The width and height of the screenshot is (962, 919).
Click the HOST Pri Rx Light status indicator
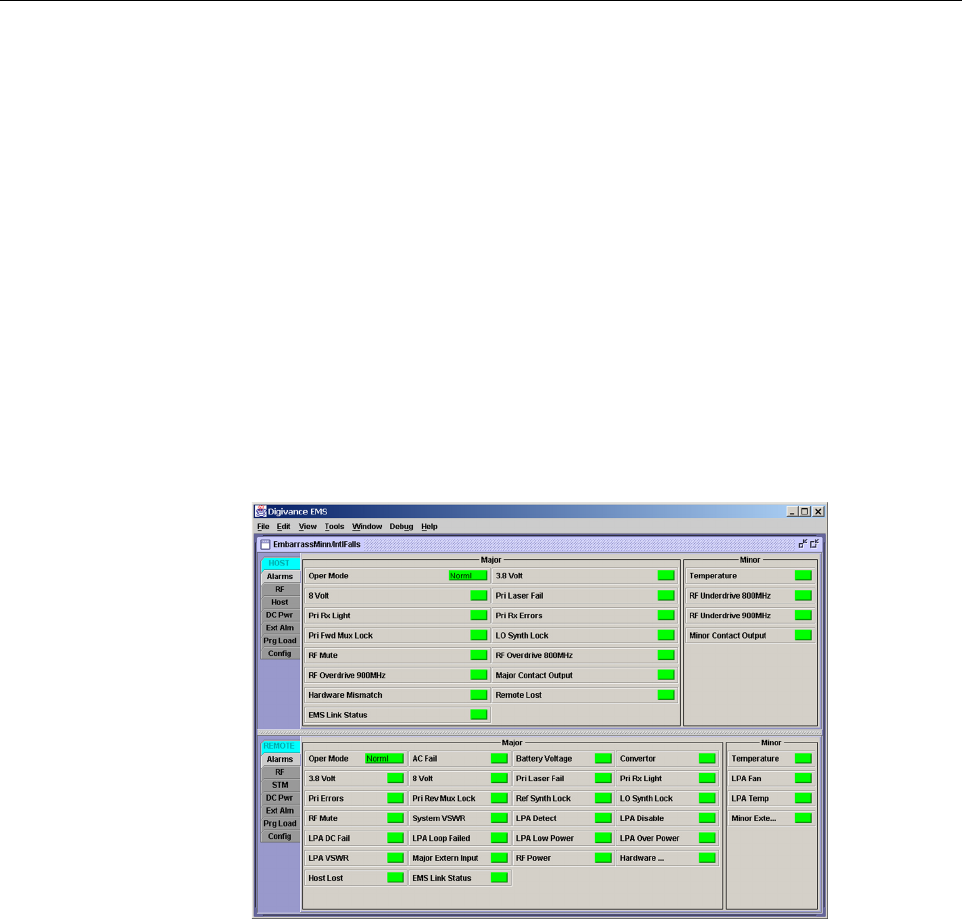(x=479, y=615)
